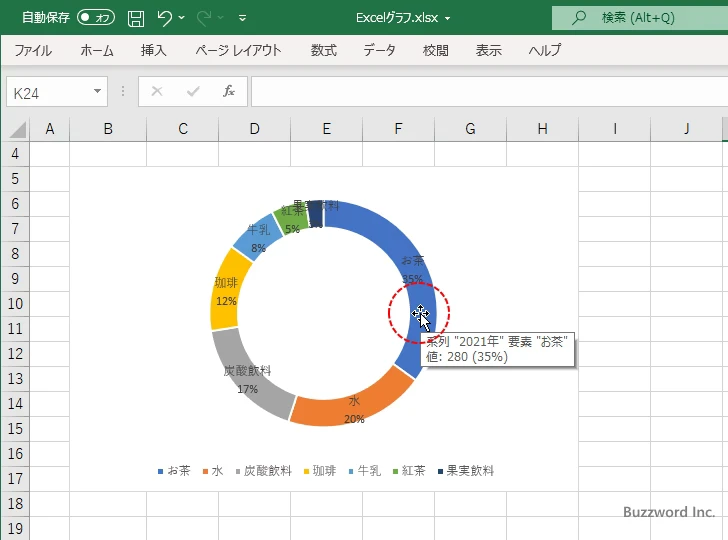Open the 校閲 tab
This screenshot has height=540, width=728.
point(436,50)
